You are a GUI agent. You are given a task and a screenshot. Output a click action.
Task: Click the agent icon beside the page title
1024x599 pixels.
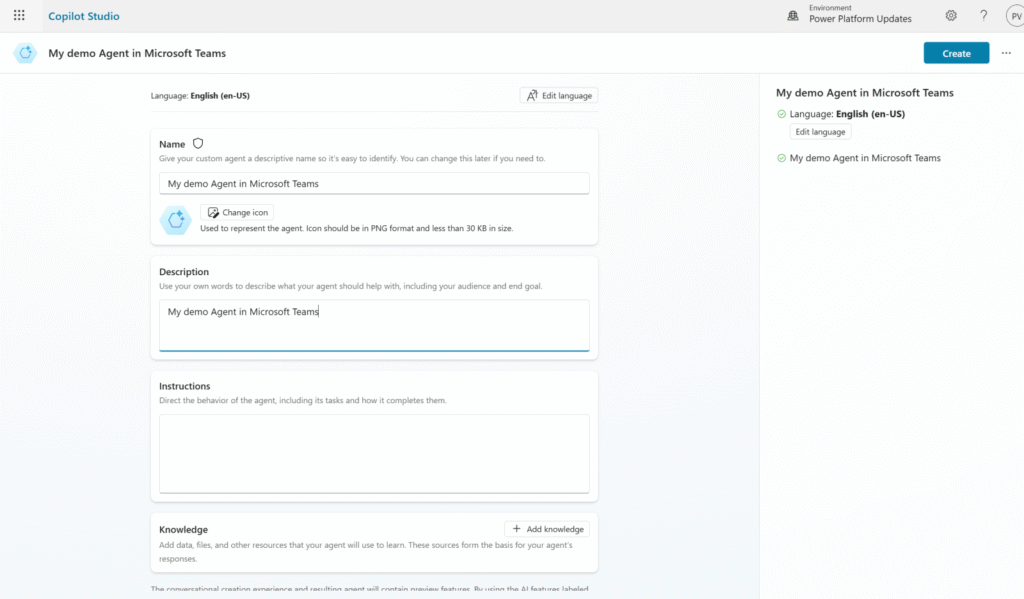point(25,53)
